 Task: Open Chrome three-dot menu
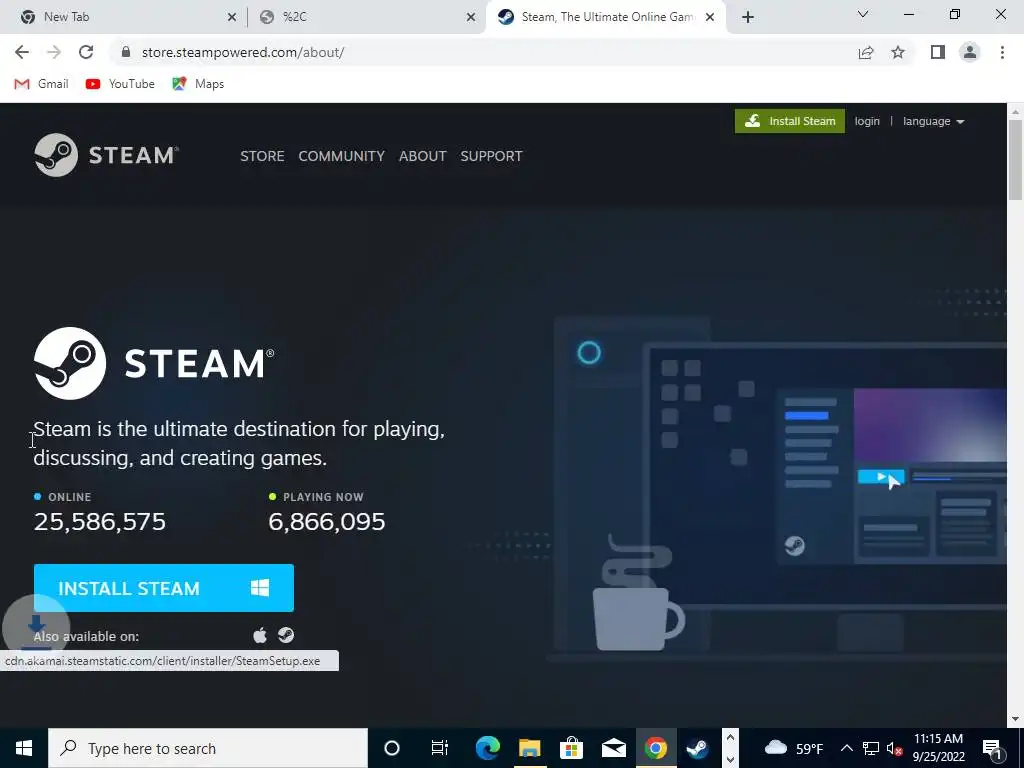pyautogui.click(x=1002, y=52)
